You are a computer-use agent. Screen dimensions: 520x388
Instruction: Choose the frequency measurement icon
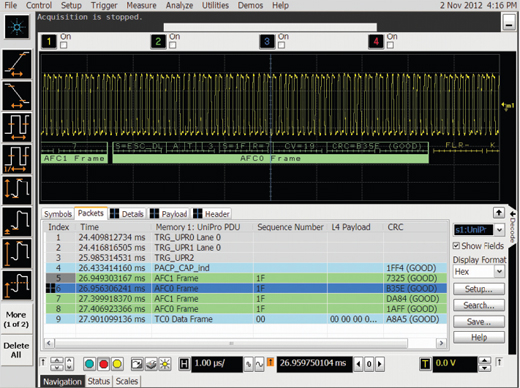pos(17,159)
